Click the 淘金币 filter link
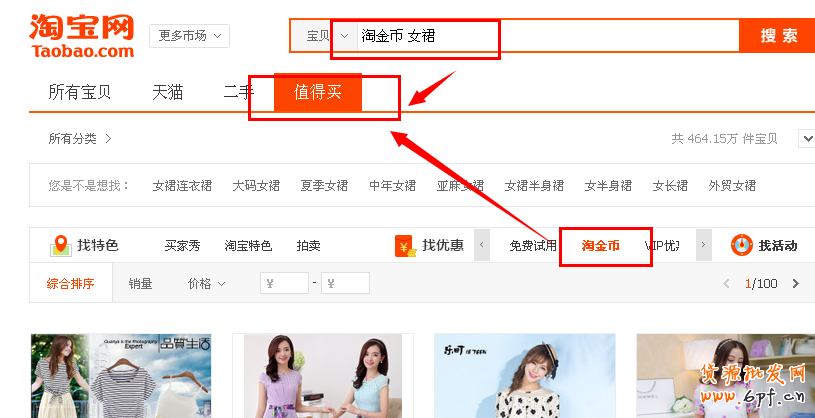This screenshot has width=815, height=418. coord(601,246)
